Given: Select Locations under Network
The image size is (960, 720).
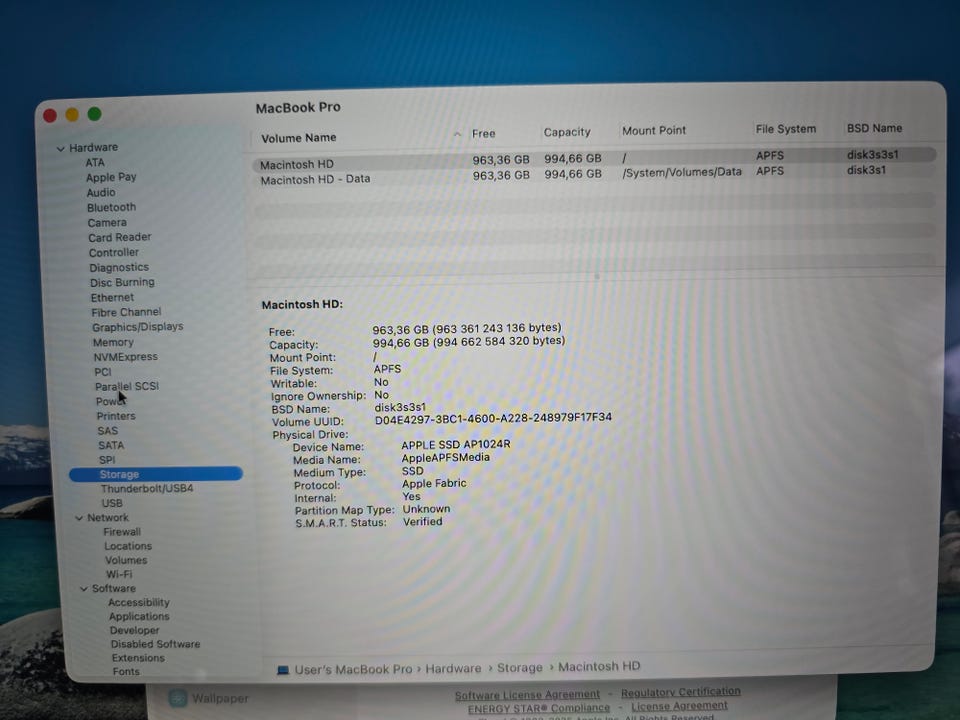Looking at the screenshot, I should [x=128, y=546].
